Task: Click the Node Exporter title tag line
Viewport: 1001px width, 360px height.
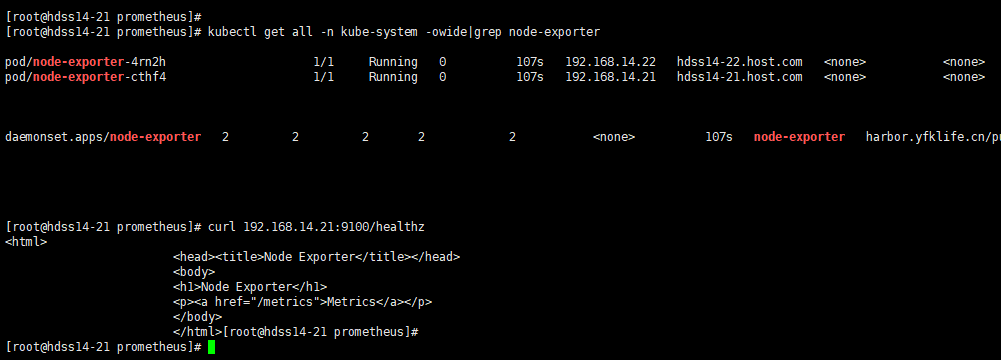Action: coord(317,257)
